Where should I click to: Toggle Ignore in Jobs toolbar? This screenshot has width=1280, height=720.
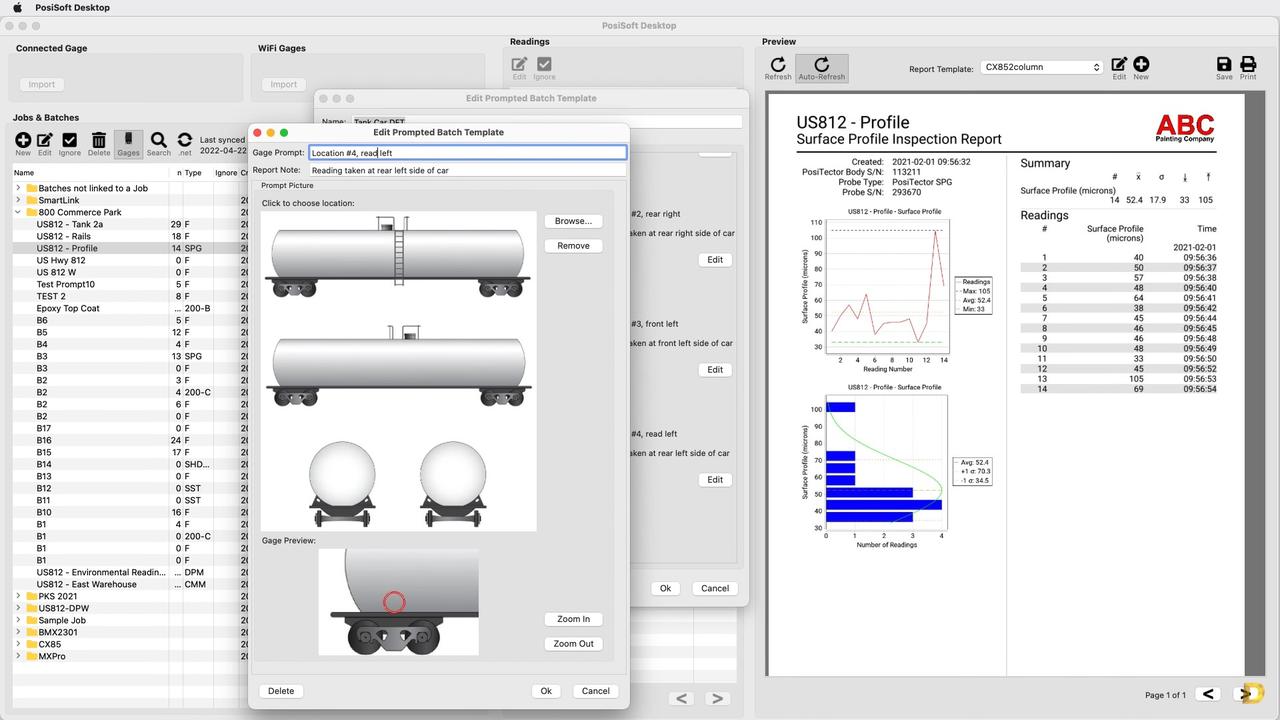[x=69, y=141]
